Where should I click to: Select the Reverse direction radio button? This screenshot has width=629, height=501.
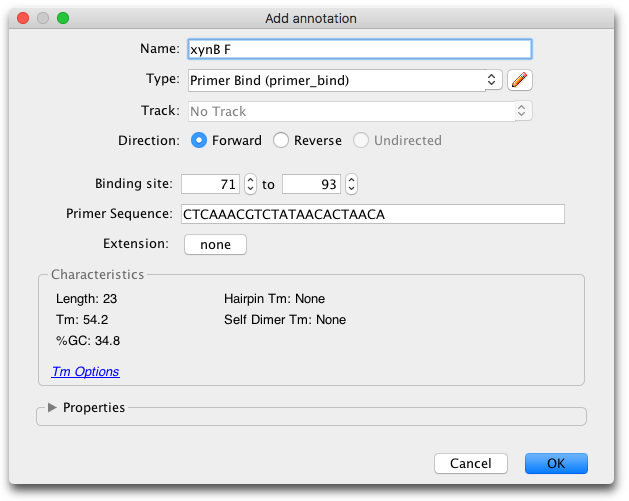281,140
